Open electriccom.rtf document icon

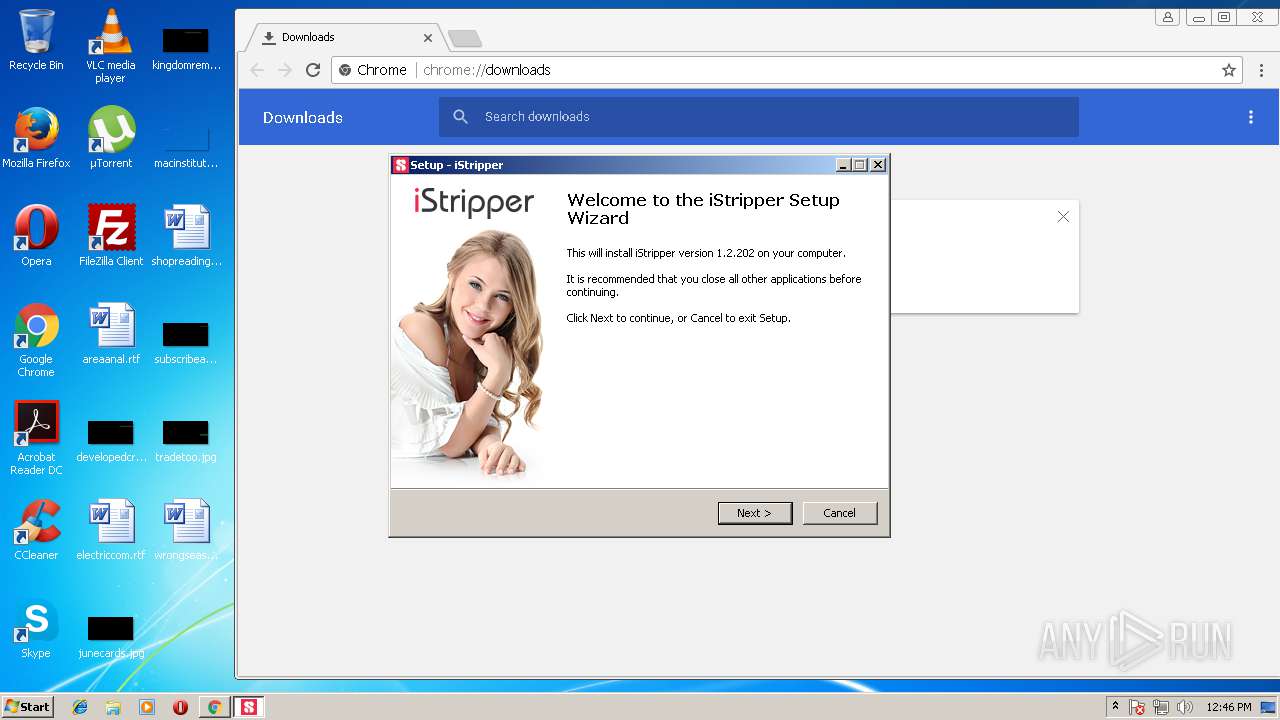tap(110, 530)
